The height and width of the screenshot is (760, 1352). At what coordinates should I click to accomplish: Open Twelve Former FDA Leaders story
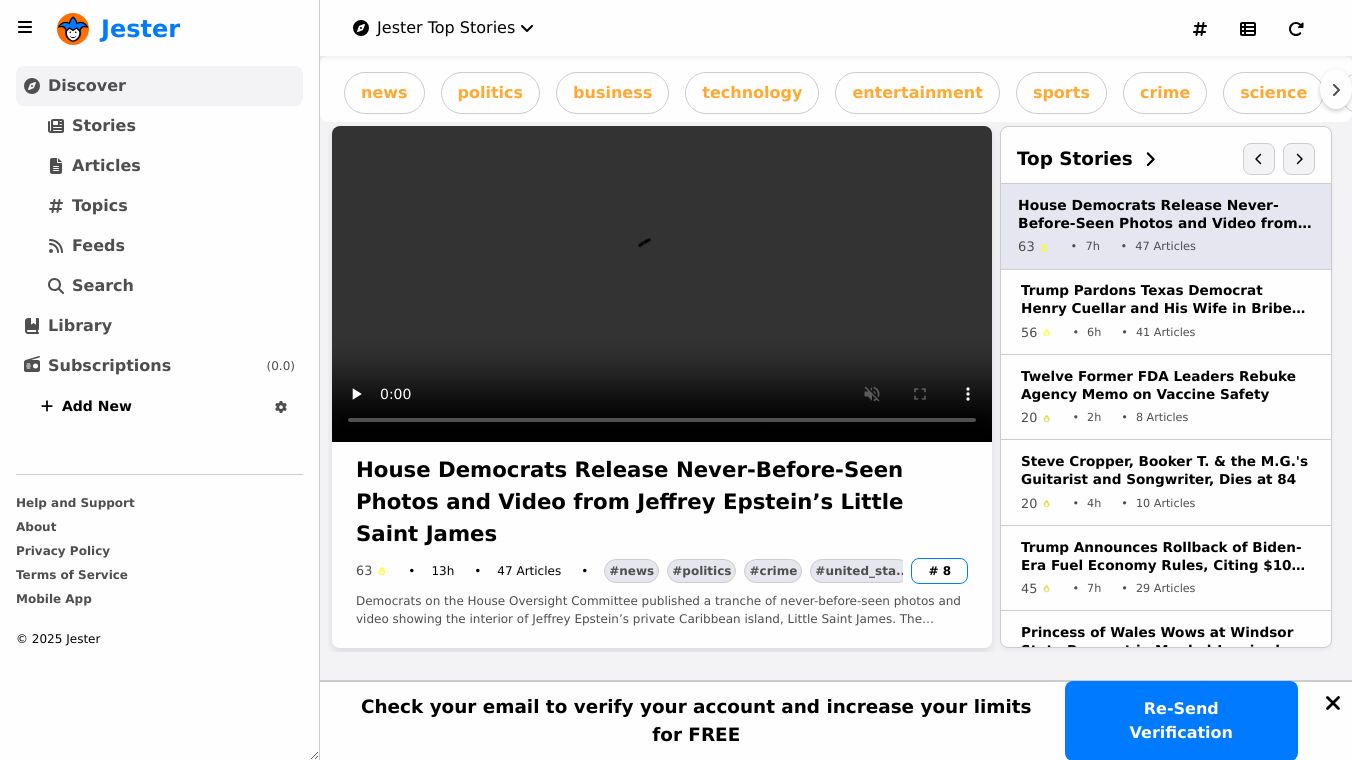1166,397
